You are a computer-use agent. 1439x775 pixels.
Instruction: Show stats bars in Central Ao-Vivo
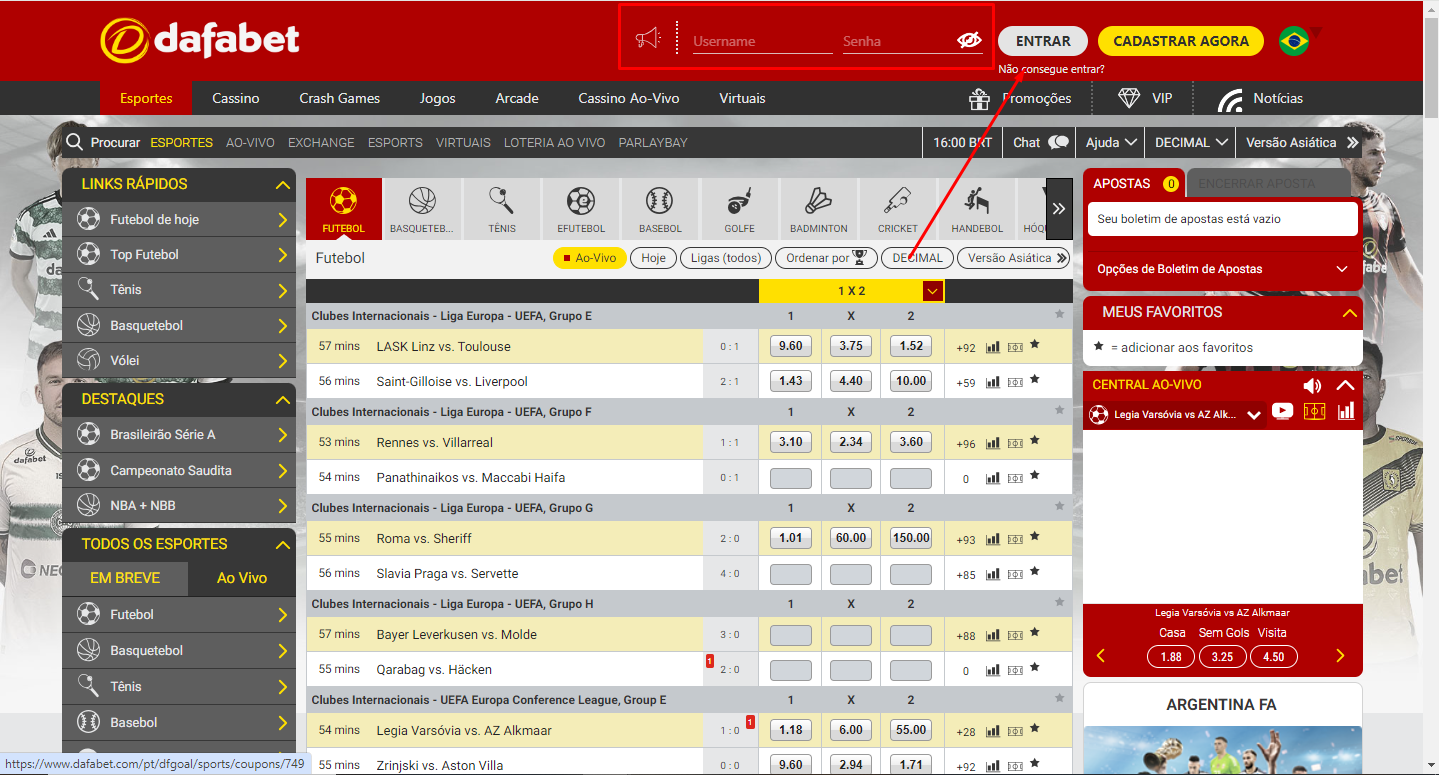[1346, 411]
